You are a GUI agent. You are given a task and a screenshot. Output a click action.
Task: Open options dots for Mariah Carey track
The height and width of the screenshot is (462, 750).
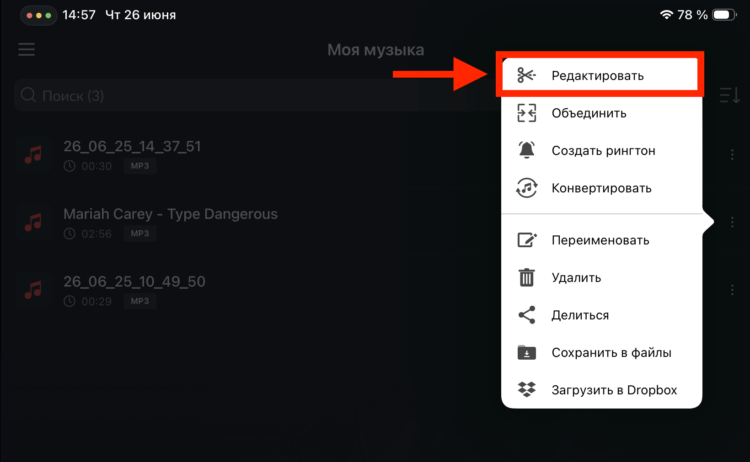(732, 222)
